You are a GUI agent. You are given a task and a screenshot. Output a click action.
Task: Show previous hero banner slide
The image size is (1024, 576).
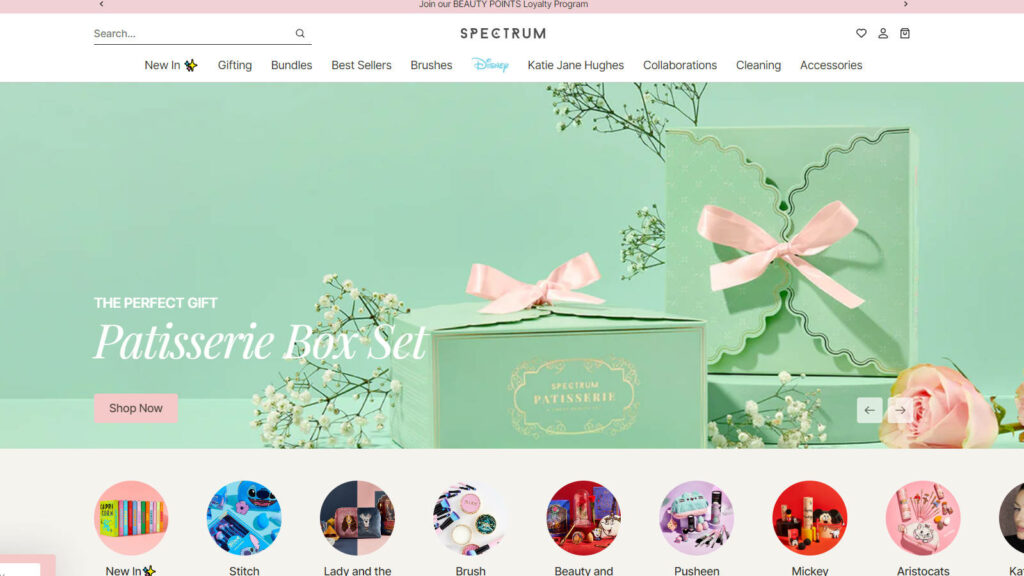(x=869, y=410)
